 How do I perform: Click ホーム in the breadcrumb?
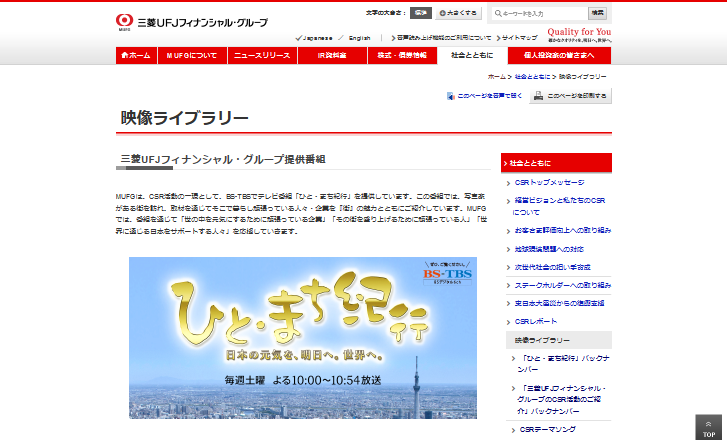(497, 77)
